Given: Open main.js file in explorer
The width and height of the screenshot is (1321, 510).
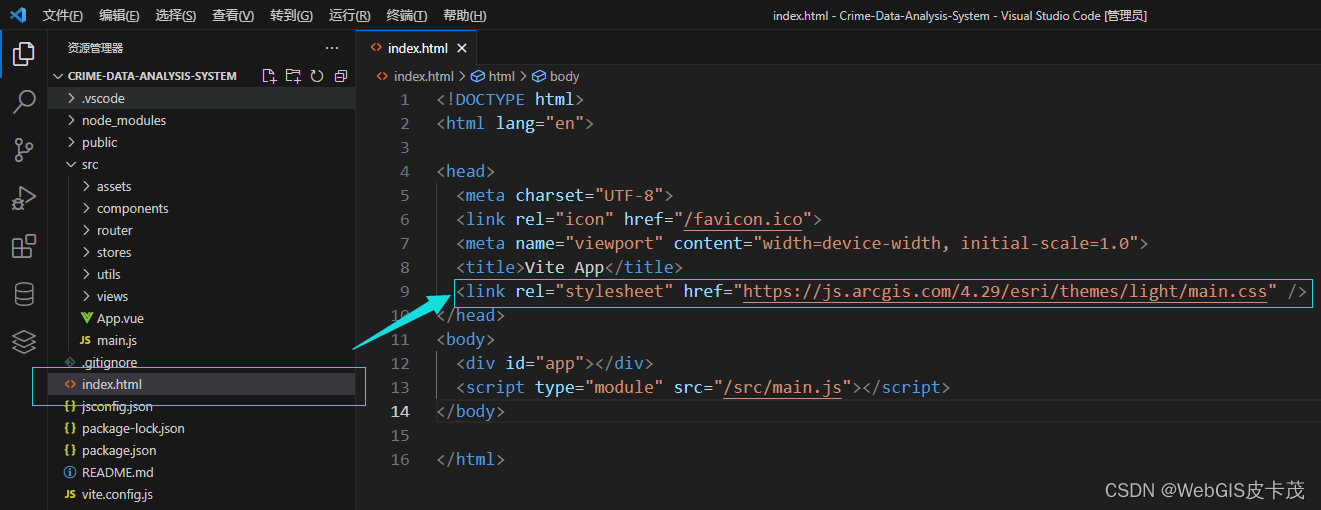Looking at the screenshot, I should (x=201, y=340).
